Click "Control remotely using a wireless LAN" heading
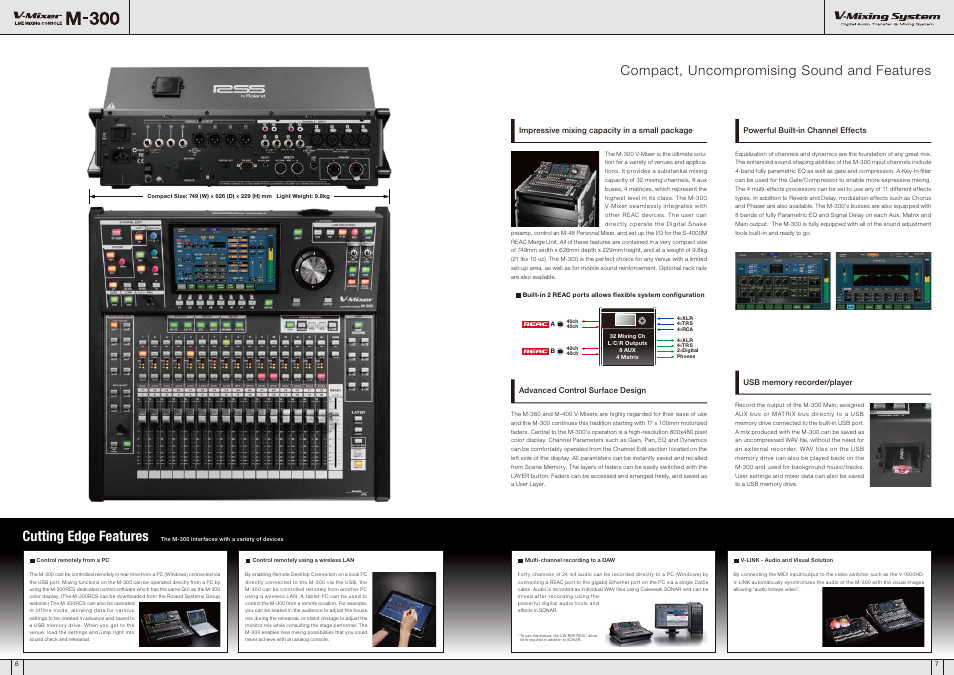This screenshot has width=954, height=675. 303,560
